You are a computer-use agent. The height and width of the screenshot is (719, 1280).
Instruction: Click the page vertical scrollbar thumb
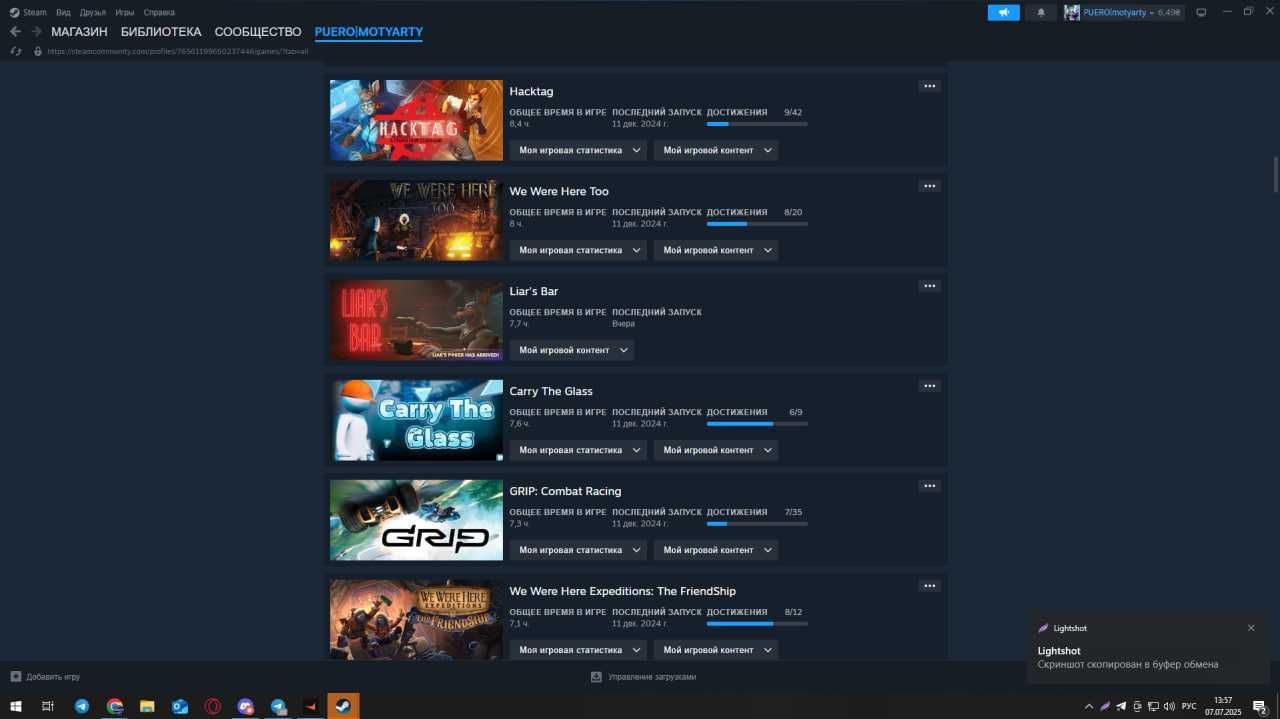(1275, 175)
